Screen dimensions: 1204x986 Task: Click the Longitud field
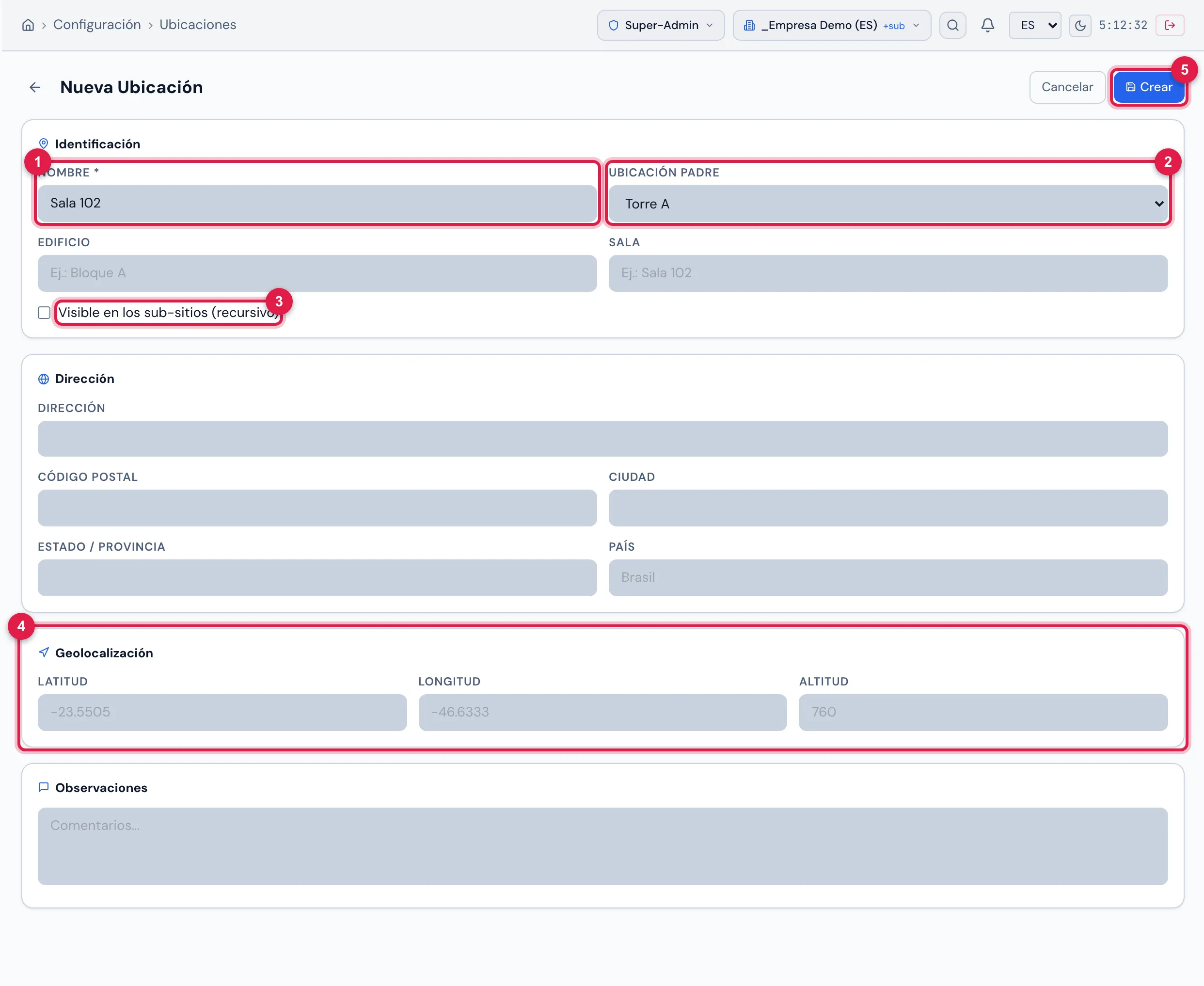[x=602, y=712]
